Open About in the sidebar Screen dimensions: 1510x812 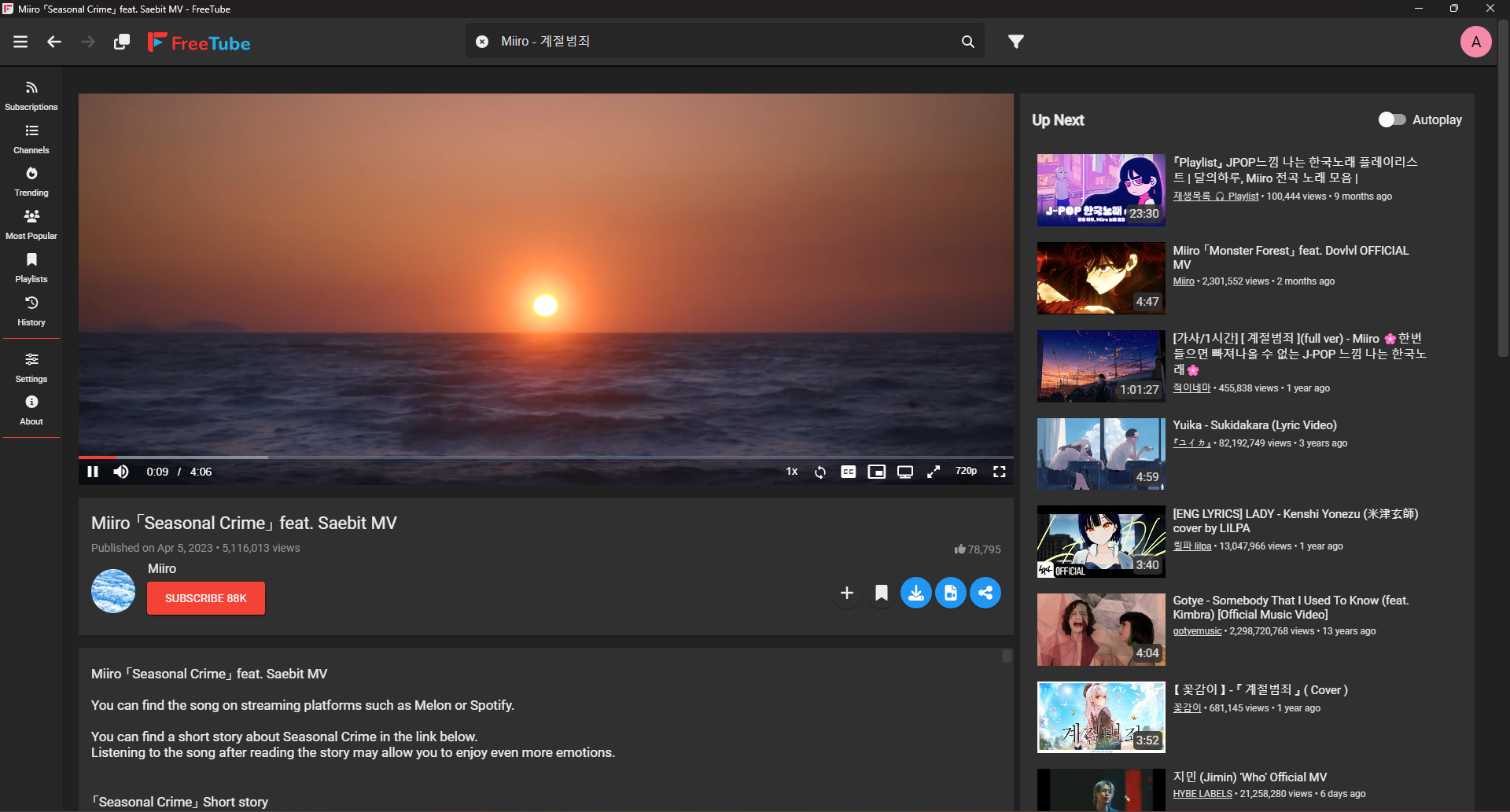pyautogui.click(x=31, y=410)
